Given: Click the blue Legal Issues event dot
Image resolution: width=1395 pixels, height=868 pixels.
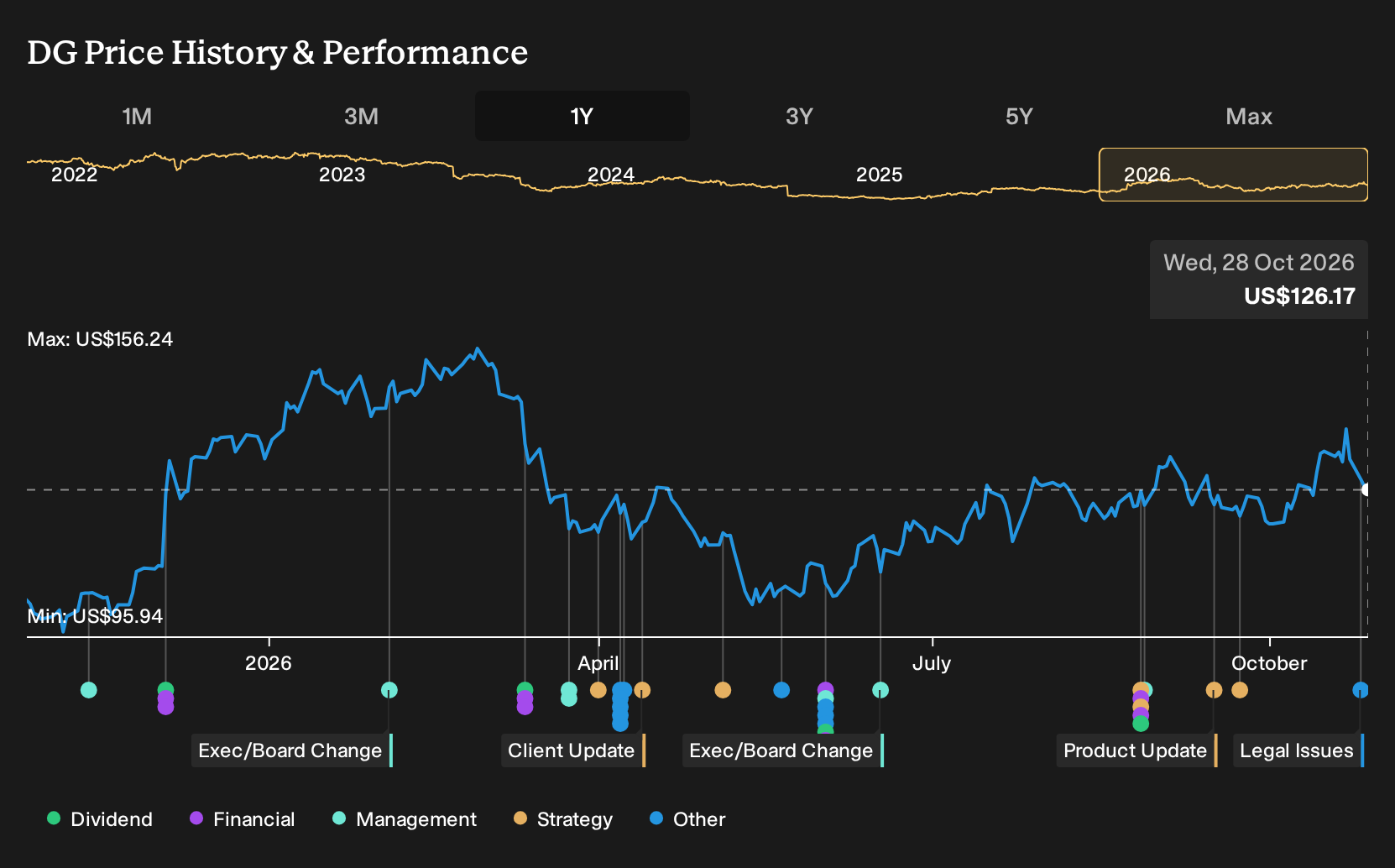Looking at the screenshot, I should tap(1361, 690).
